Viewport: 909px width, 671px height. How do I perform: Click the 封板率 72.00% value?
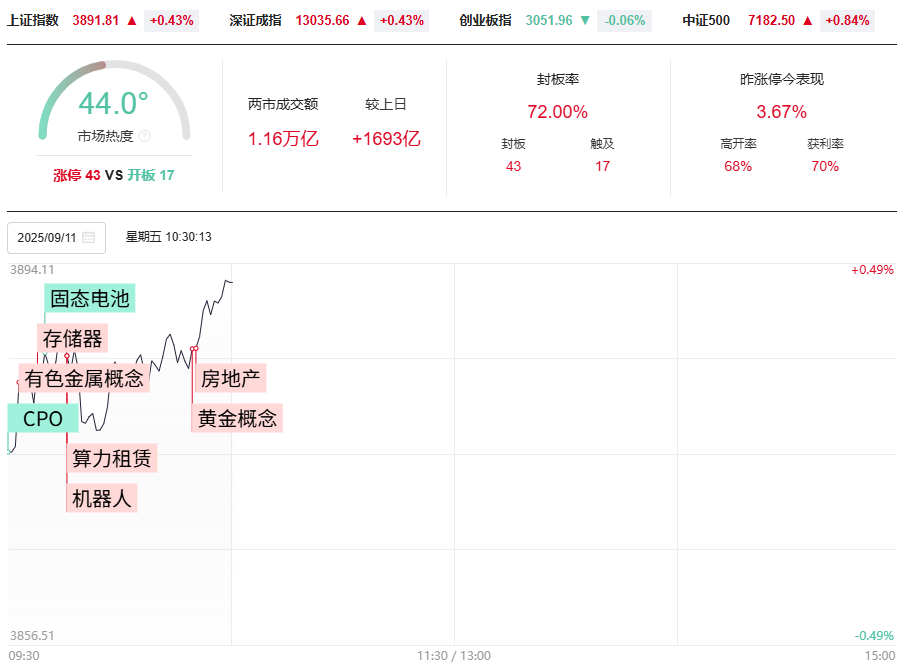pos(558,112)
